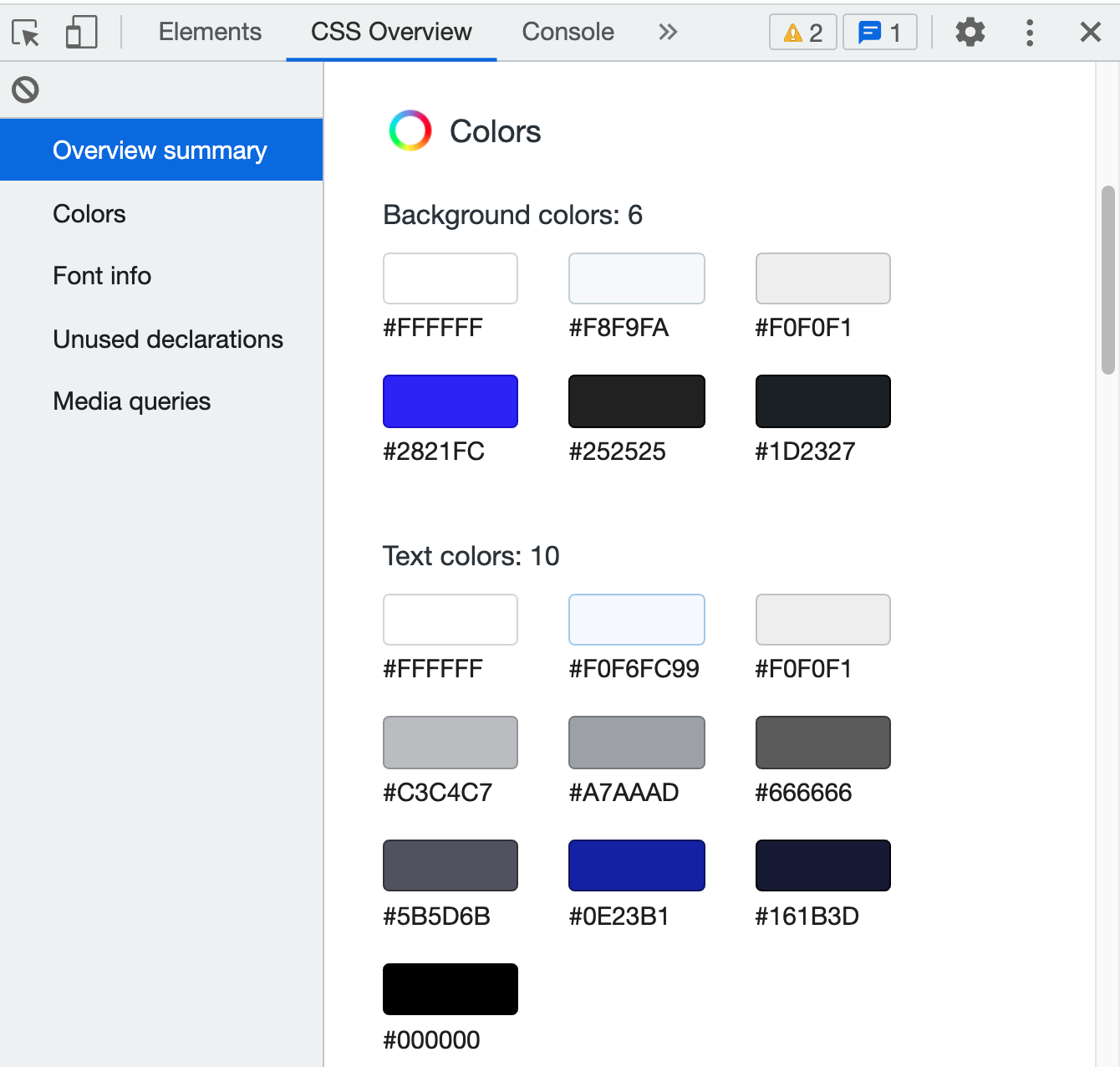Screen dimensions: 1120x1067
Task: Toggle the device toolbar icon
Action: point(81,32)
